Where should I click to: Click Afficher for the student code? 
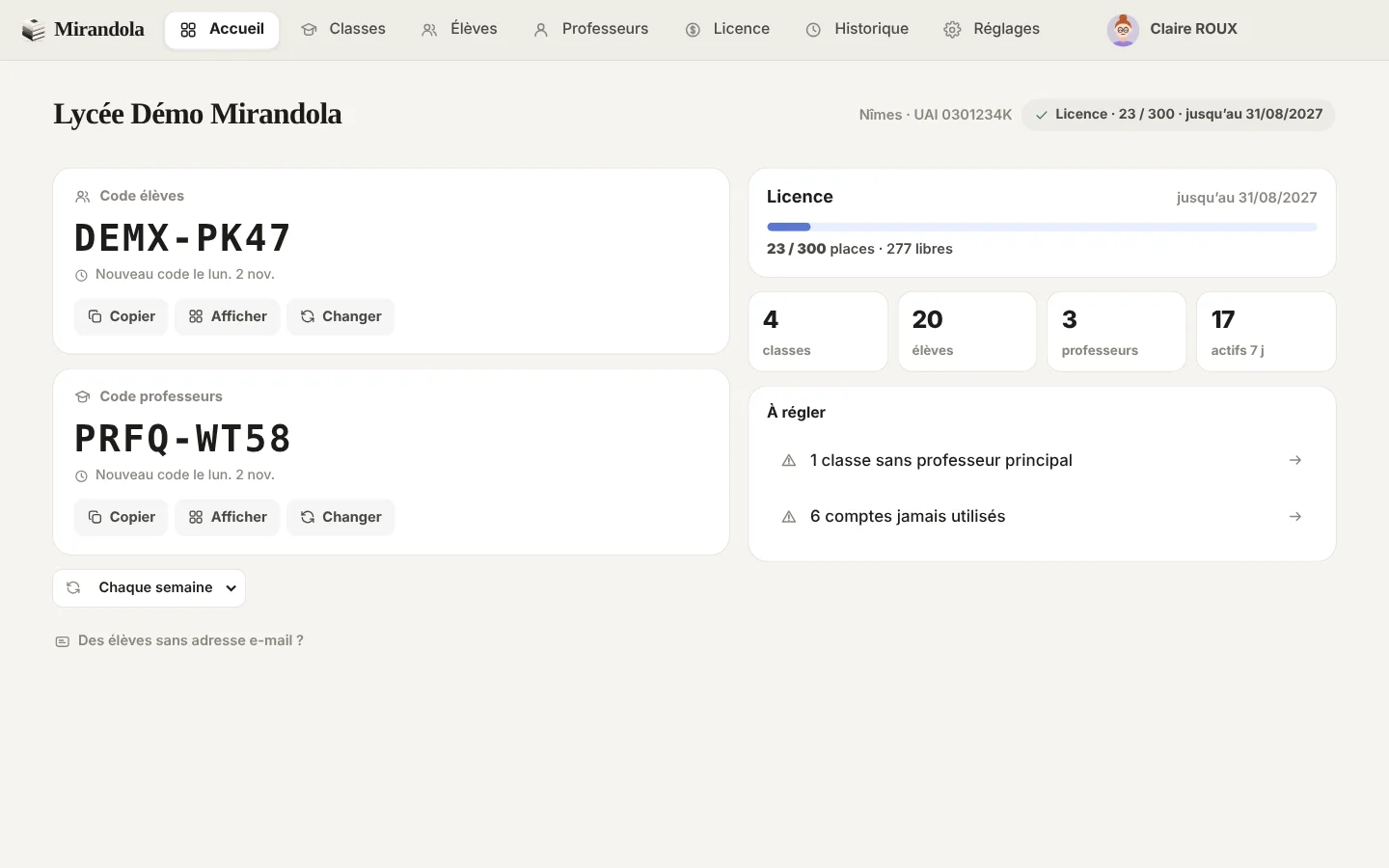pos(228,316)
